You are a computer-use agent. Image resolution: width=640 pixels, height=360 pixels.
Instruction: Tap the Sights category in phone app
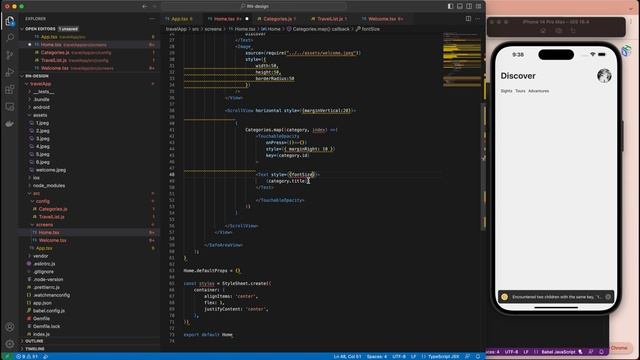coord(506,91)
